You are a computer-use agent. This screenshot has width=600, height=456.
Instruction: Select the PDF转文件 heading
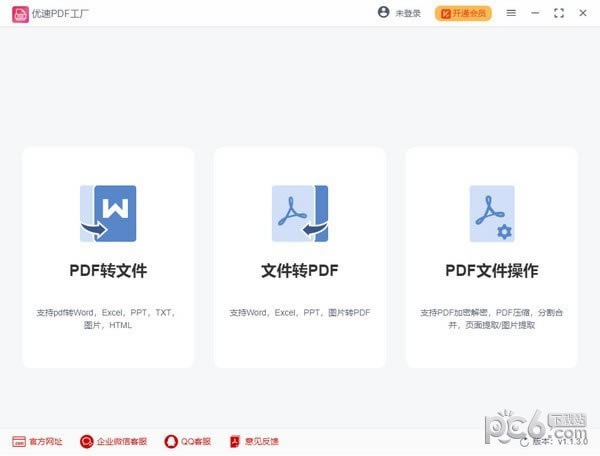[x=108, y=270]
